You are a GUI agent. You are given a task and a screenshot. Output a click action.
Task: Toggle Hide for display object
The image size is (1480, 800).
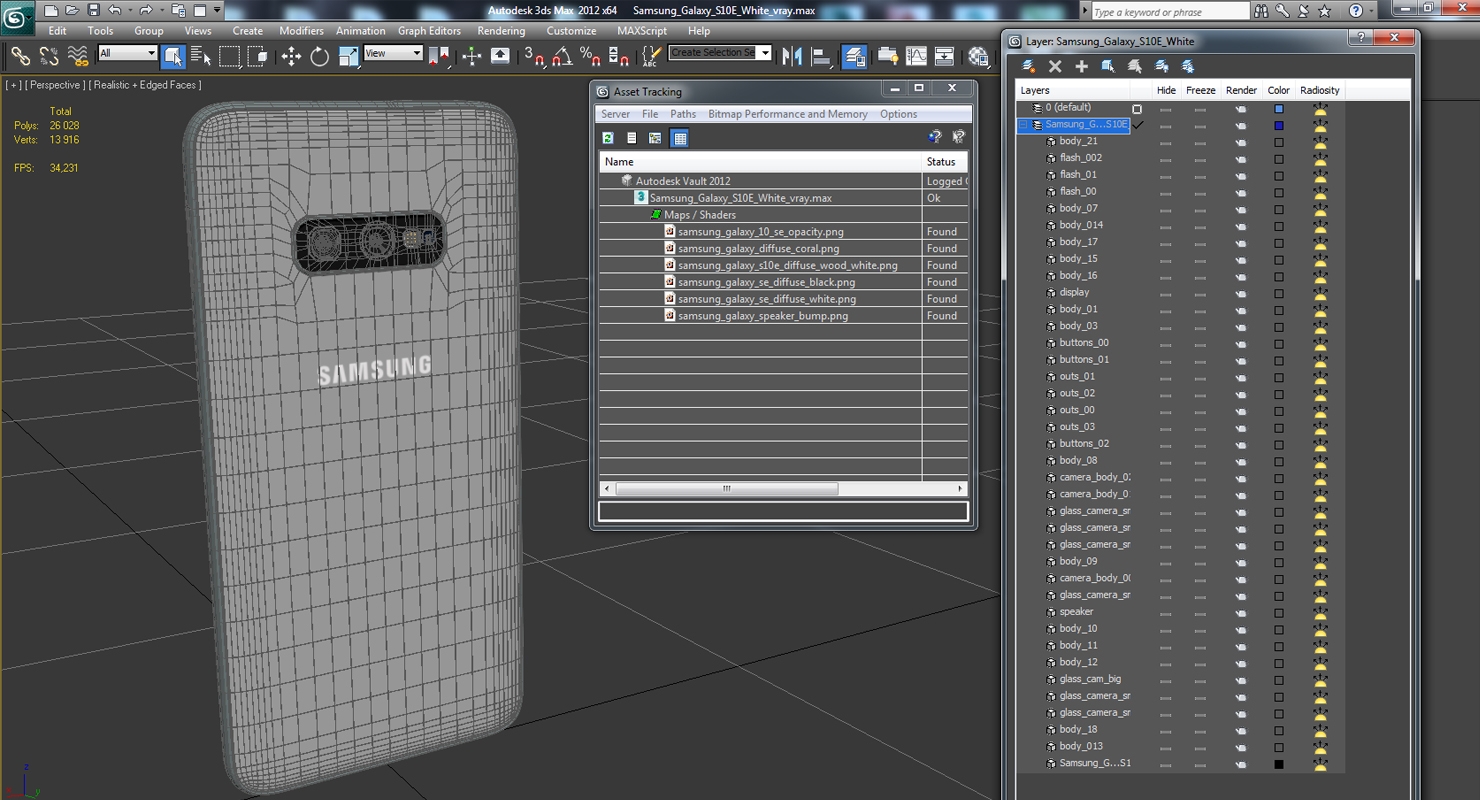pyautogui.click(x=1165, y=293)
